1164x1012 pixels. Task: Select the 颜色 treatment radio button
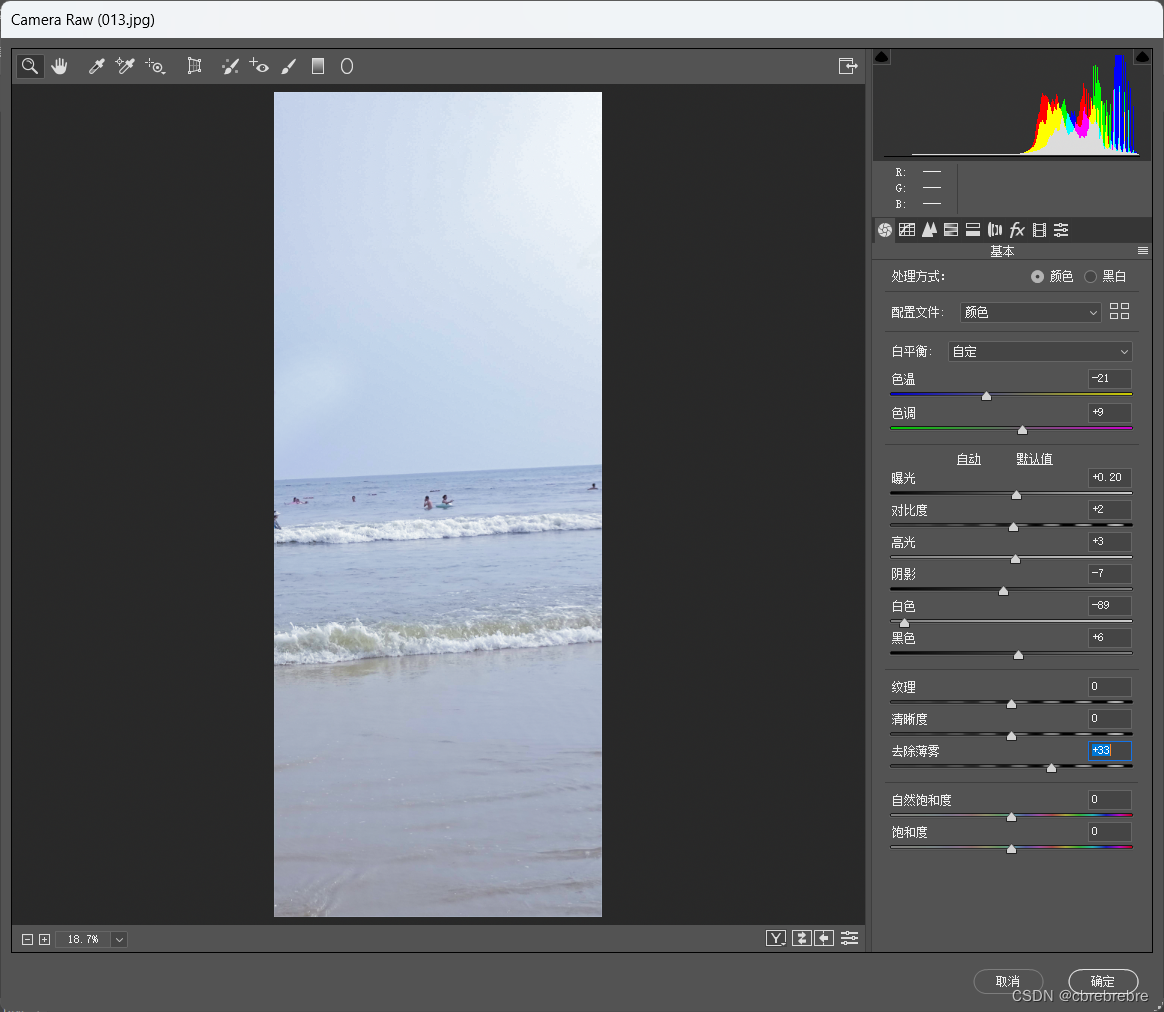1037,276
